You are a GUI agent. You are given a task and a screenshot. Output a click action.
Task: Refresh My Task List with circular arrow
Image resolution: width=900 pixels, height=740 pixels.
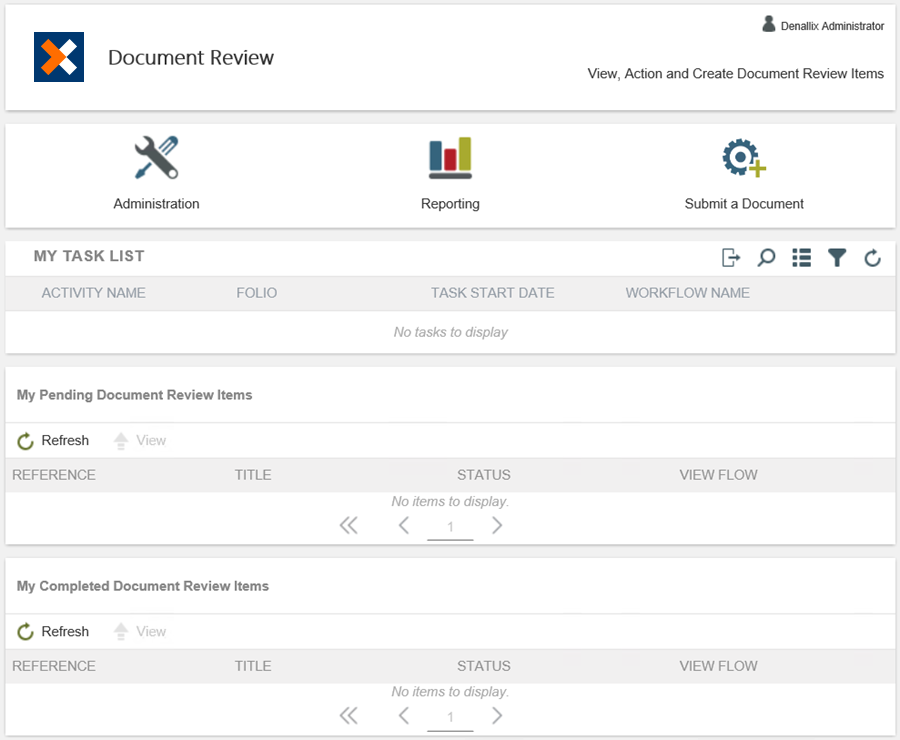click(872, 259)
